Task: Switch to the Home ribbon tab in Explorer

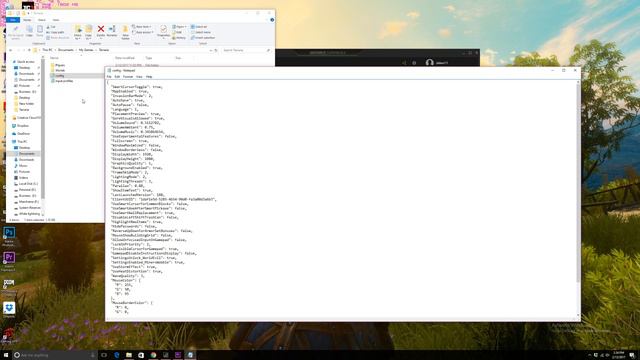Action: pyautogui.click(x=27, y=20)
